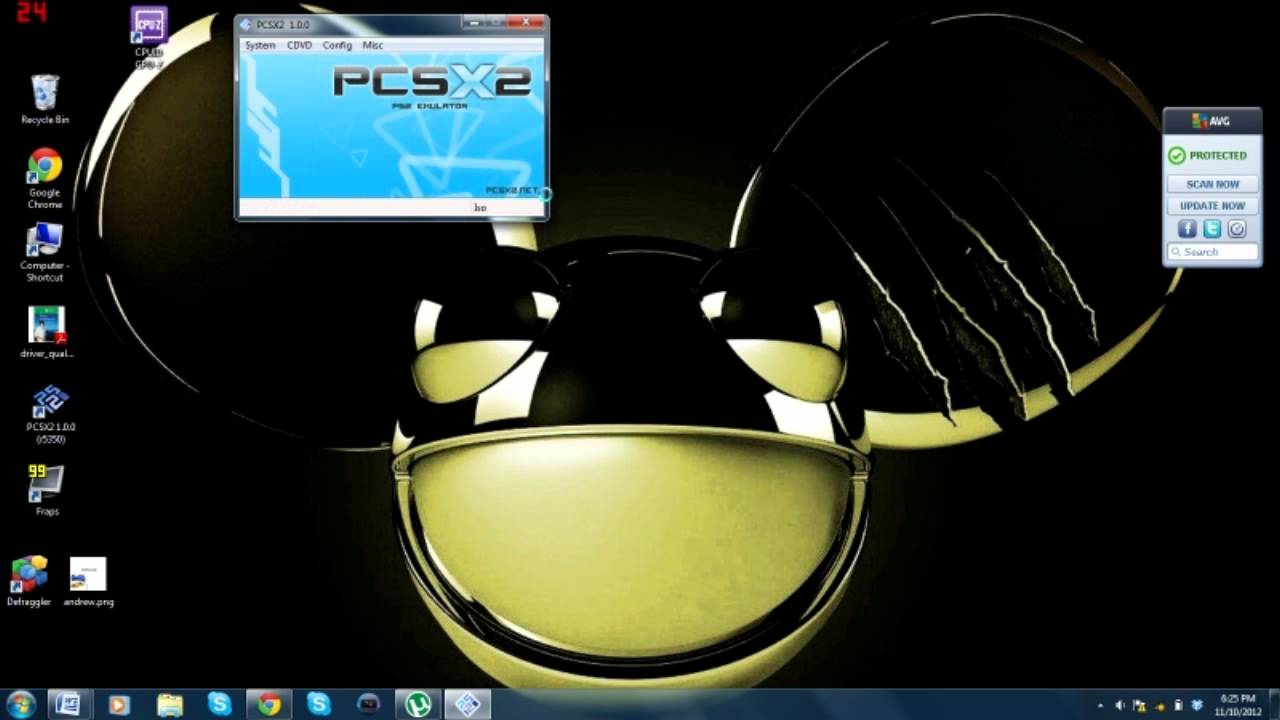Click the PCSX2 title bar app icon
Image resolution: width=1280 pixels, height=720 pixels.
(x=246, y=24)
